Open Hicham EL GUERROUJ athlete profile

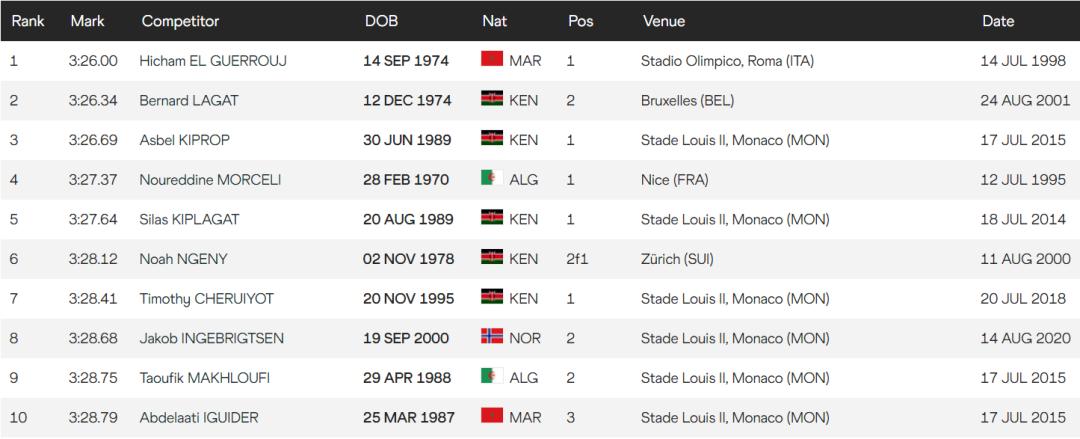(213, 61)
